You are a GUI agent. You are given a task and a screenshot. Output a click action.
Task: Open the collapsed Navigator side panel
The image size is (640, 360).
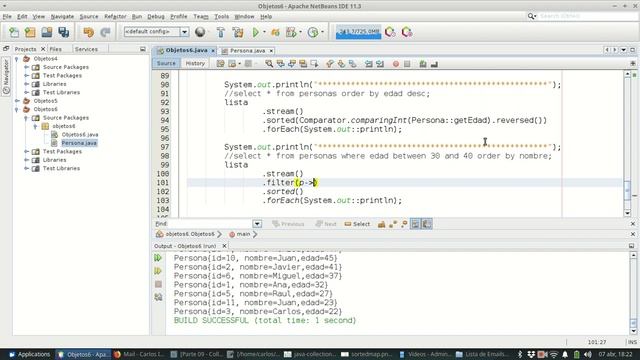pos(6,76)
